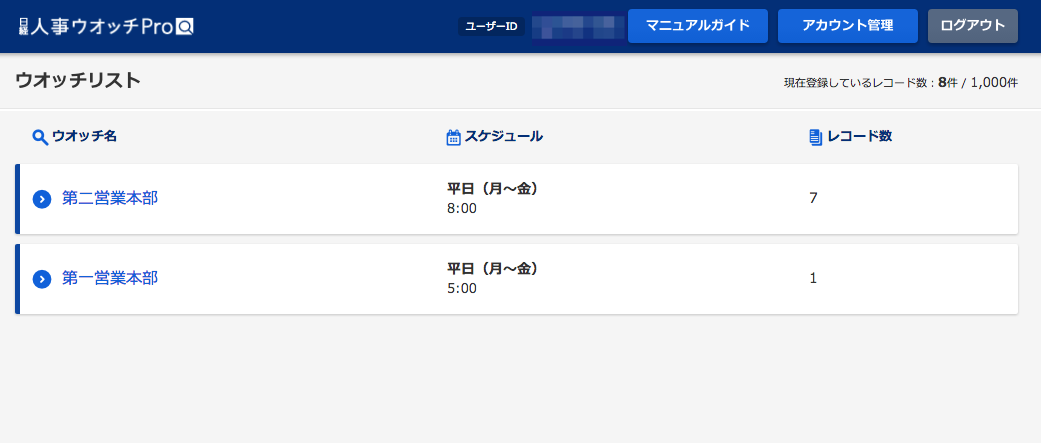
Task: Click the ユーザーID label badge
Action: pos(491,27)
